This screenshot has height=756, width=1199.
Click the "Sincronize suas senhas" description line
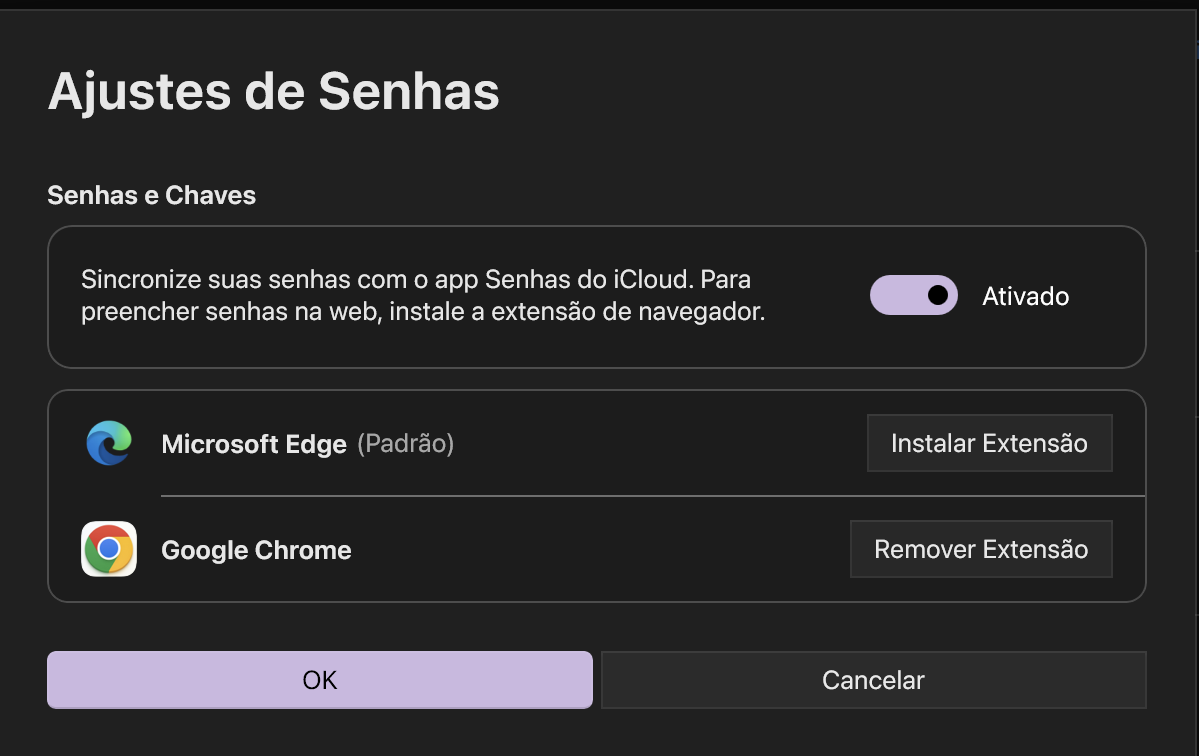tap(300, 277)
